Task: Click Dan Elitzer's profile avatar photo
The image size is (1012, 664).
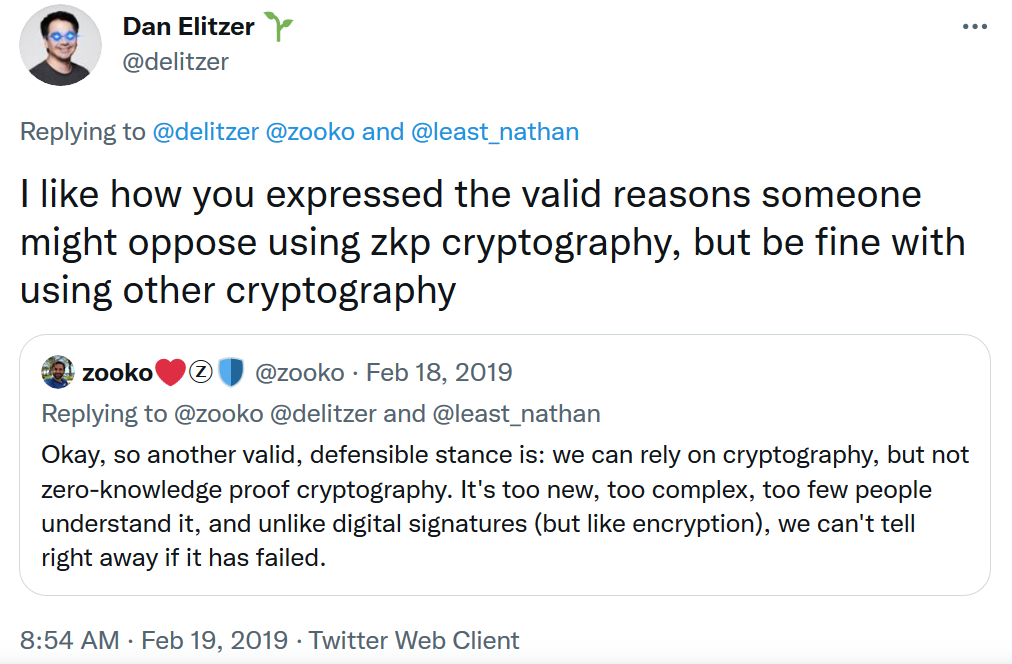Action: pos(61,45)
